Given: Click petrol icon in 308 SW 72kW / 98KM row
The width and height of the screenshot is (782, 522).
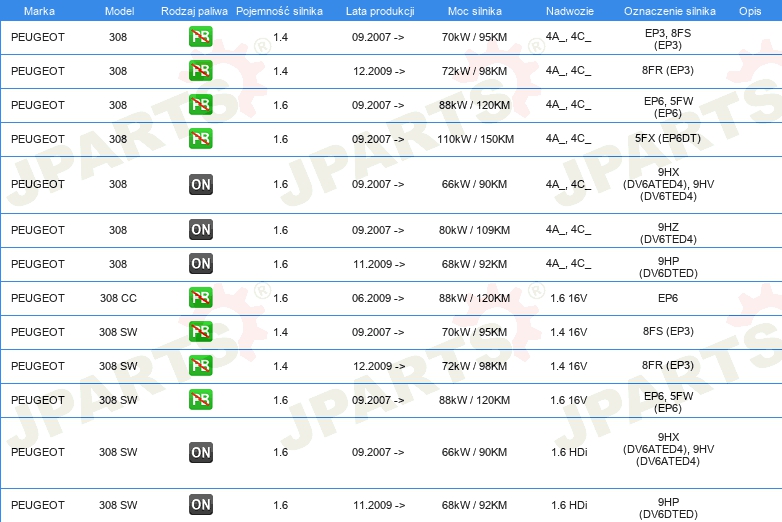Looking at the screenshot, I should (200, 365).
